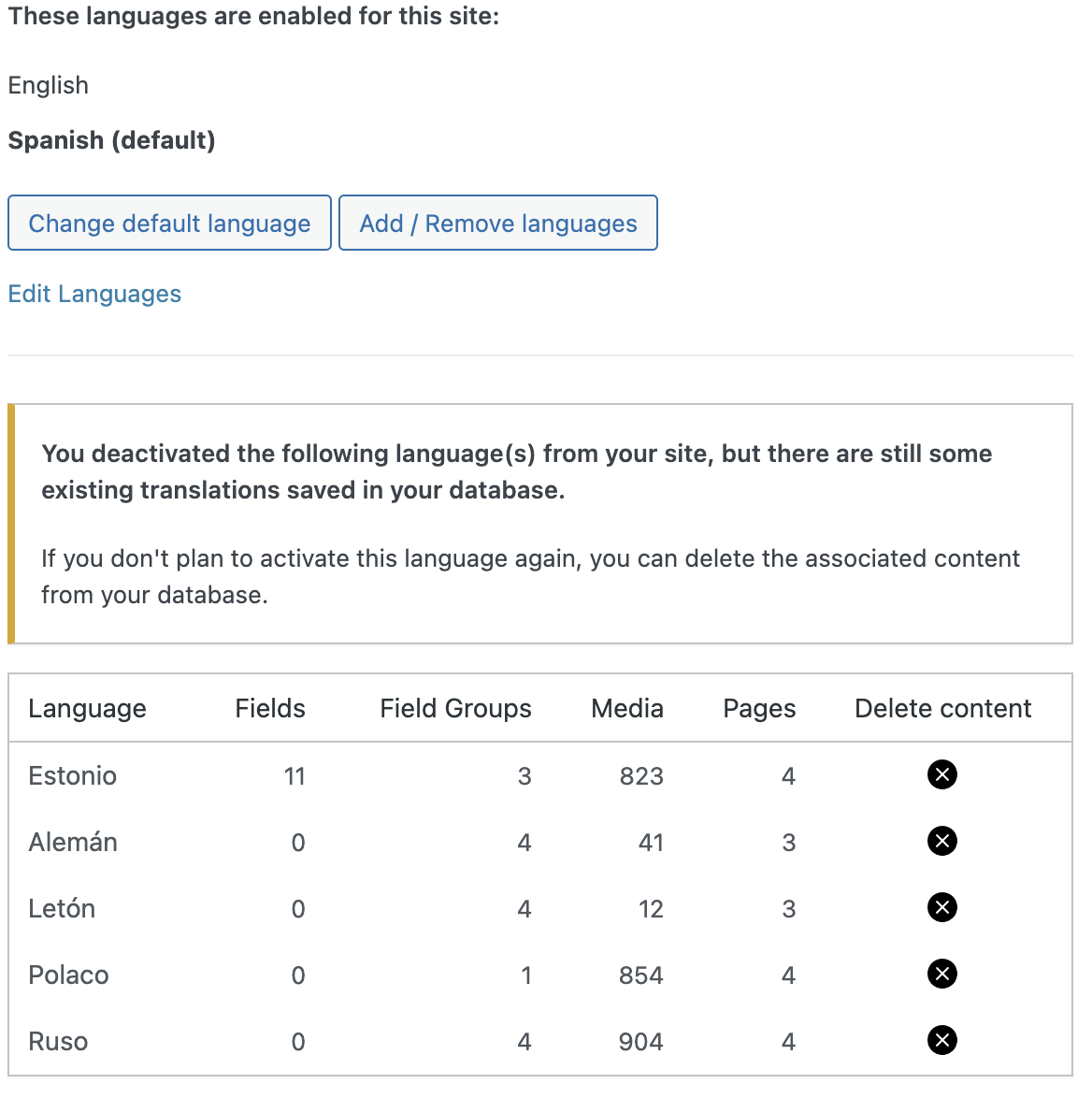Delete Estonio content via X icon
This screenshot has height=1098, width=1092.
(x=942, y=774)
